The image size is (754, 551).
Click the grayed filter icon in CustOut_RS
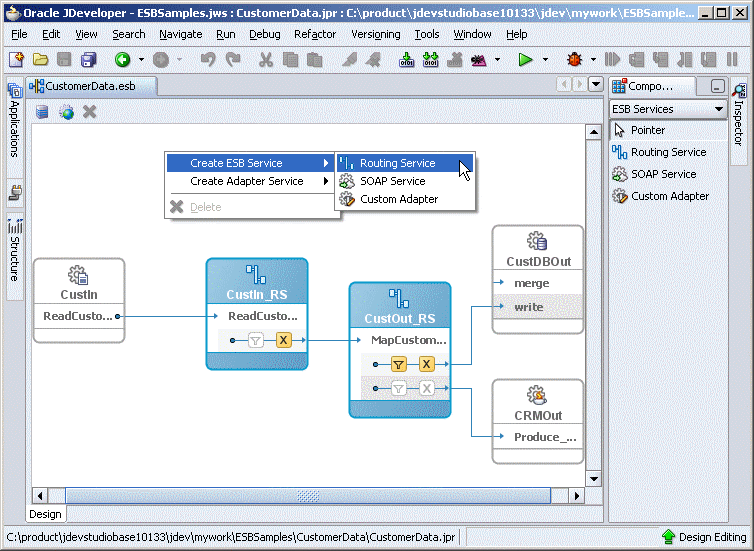tap(398, 388)
